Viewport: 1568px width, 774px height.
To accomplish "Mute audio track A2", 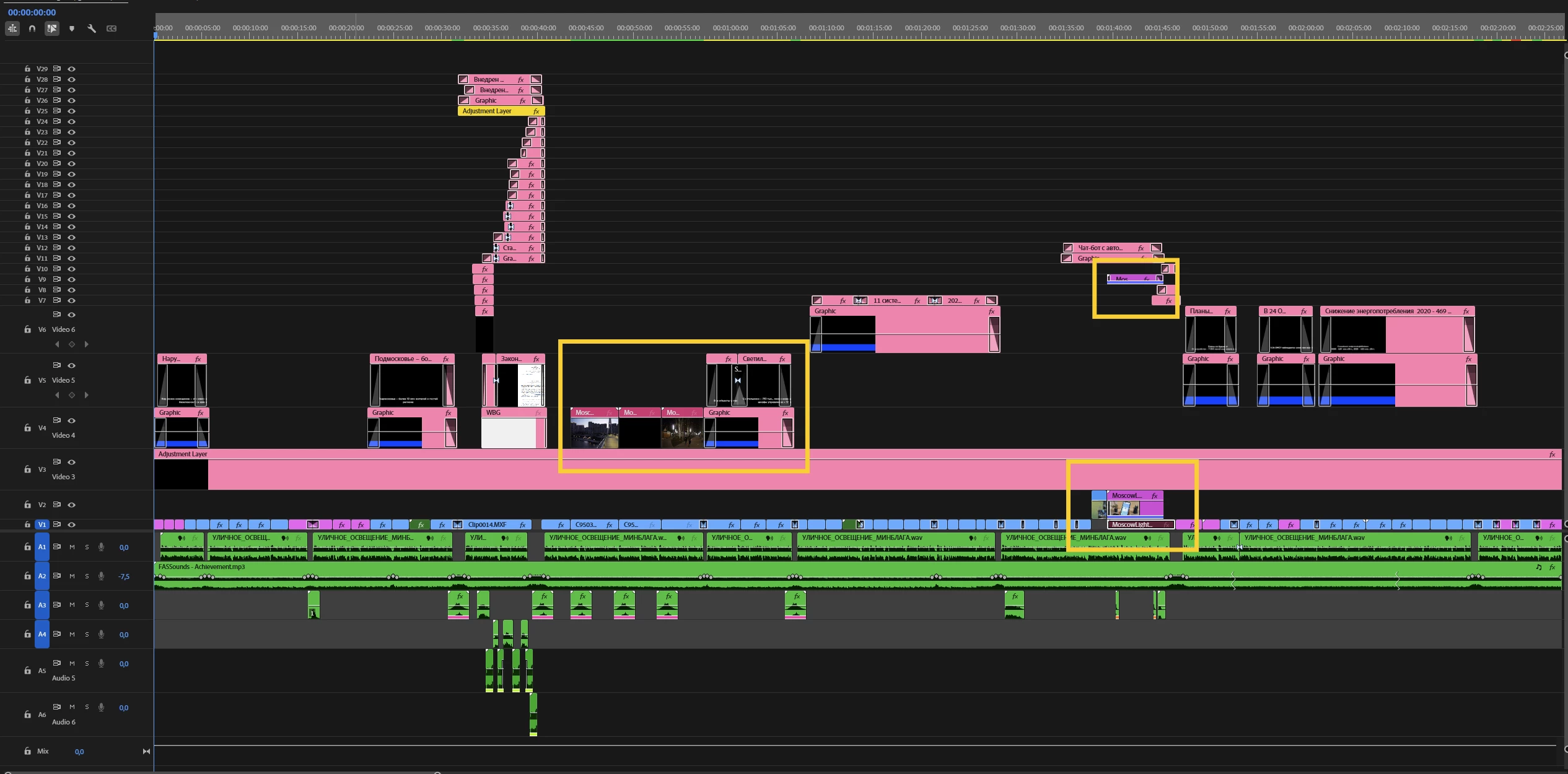I will 72,576.
